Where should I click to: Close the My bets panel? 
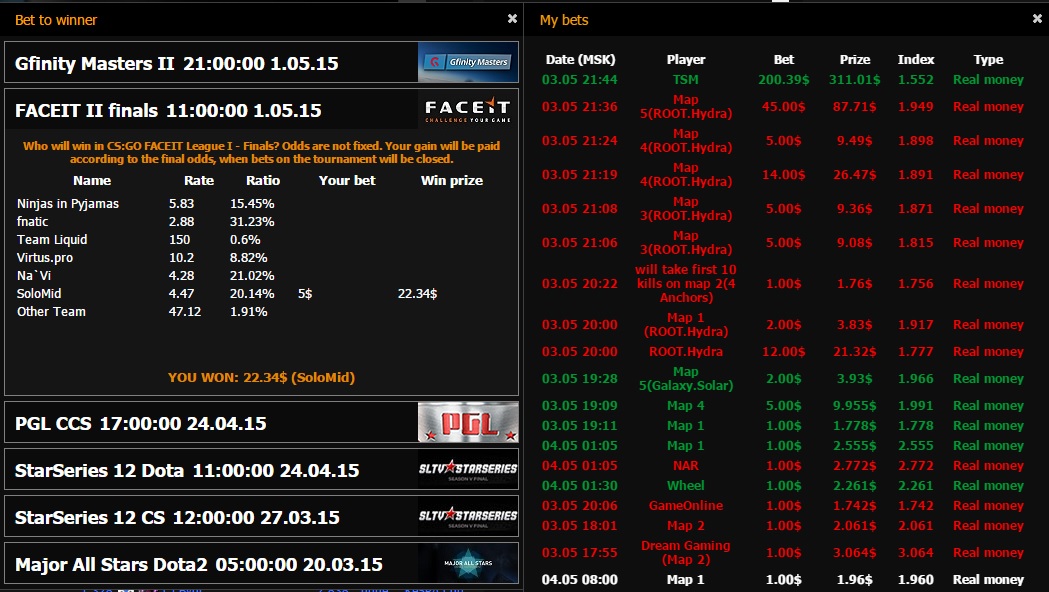click(x=1037, y=19)
